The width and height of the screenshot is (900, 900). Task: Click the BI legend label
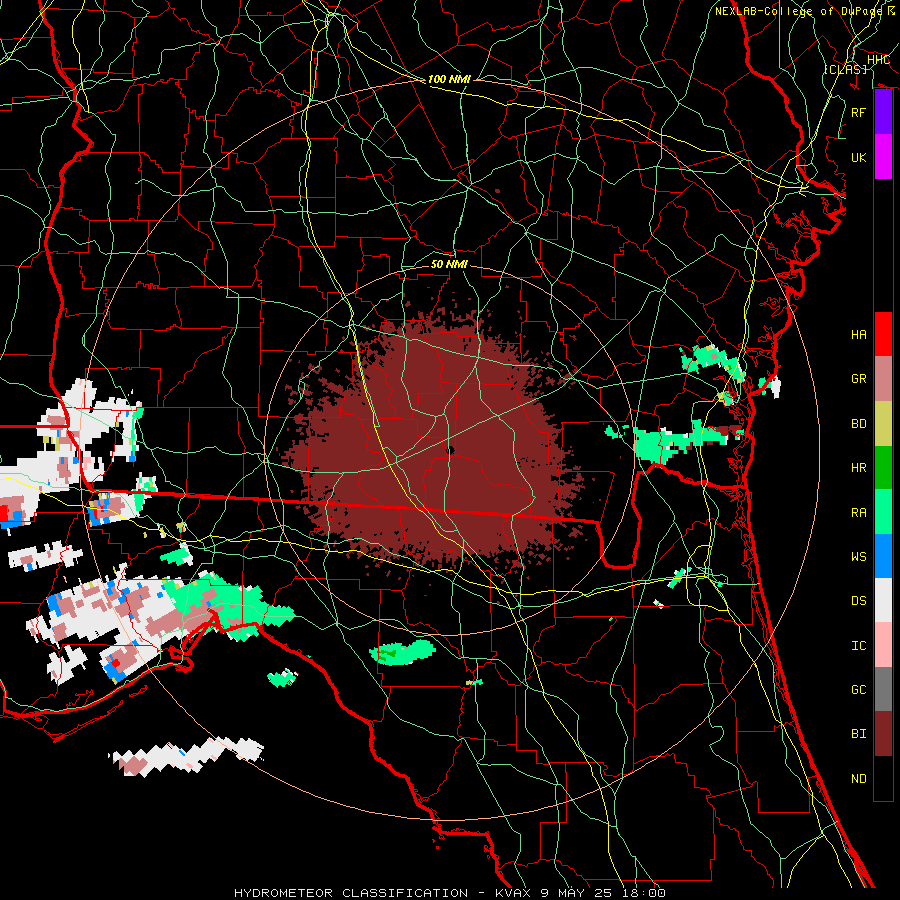click(x=858, y=734)
